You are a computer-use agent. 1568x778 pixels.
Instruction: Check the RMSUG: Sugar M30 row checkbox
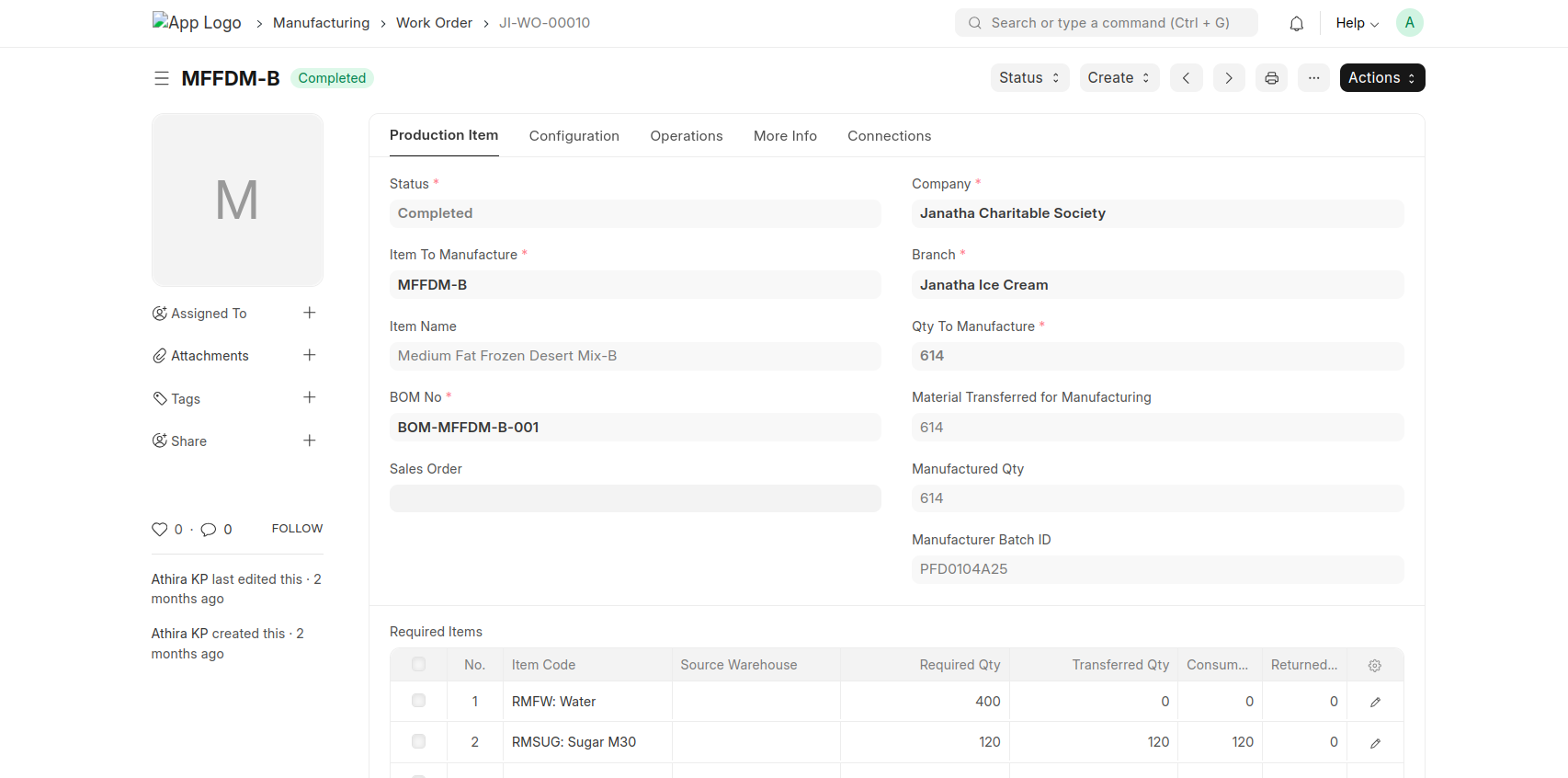(418, 741)
